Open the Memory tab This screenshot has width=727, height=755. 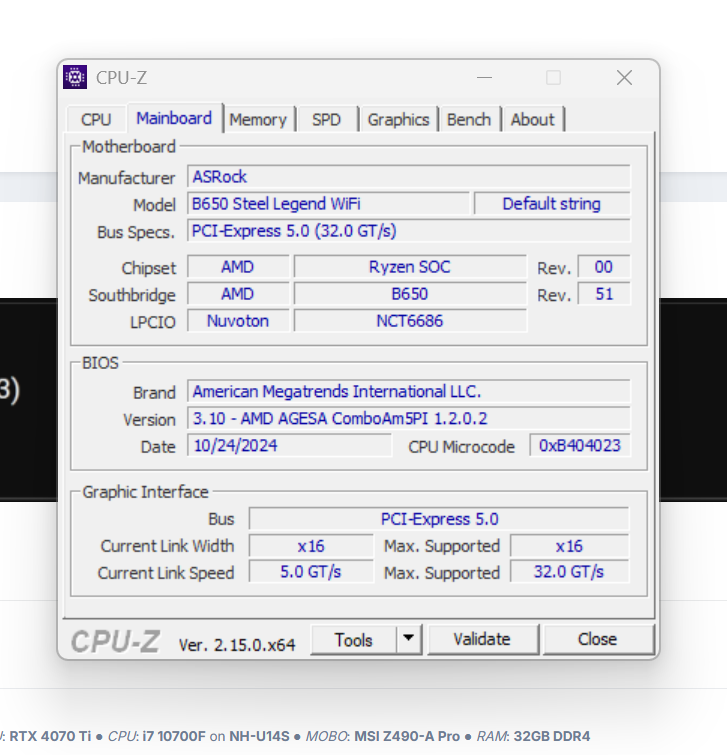[258, 119]
